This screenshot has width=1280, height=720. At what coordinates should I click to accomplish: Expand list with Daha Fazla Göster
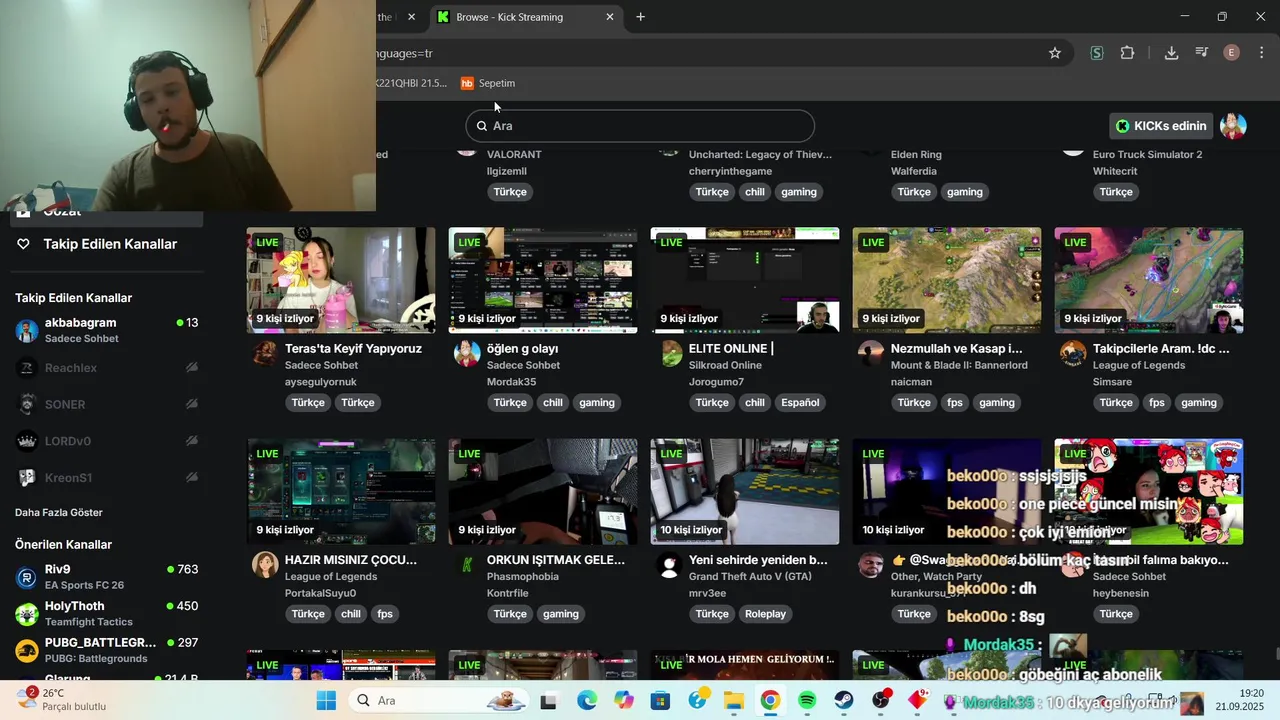point(59,513)
